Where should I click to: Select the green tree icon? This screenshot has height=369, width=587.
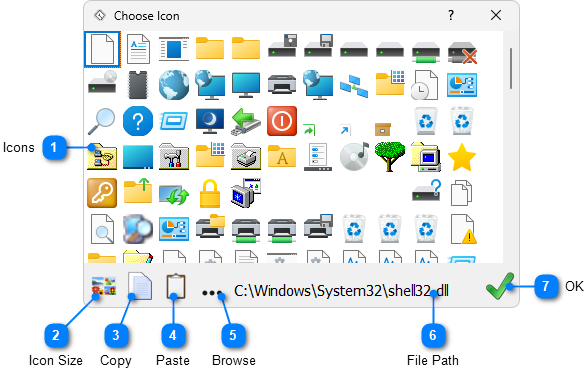390,156
